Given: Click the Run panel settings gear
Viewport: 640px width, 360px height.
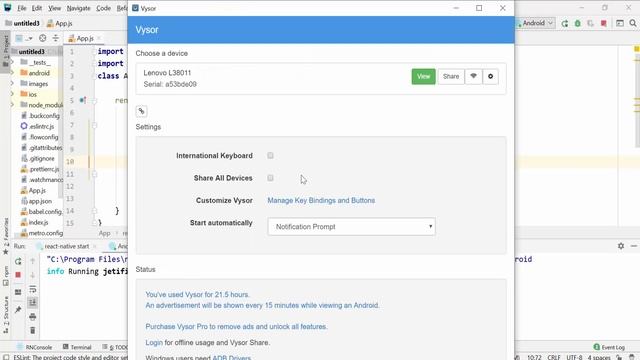Looking at the screenshot, I should [x=621, y=246].
